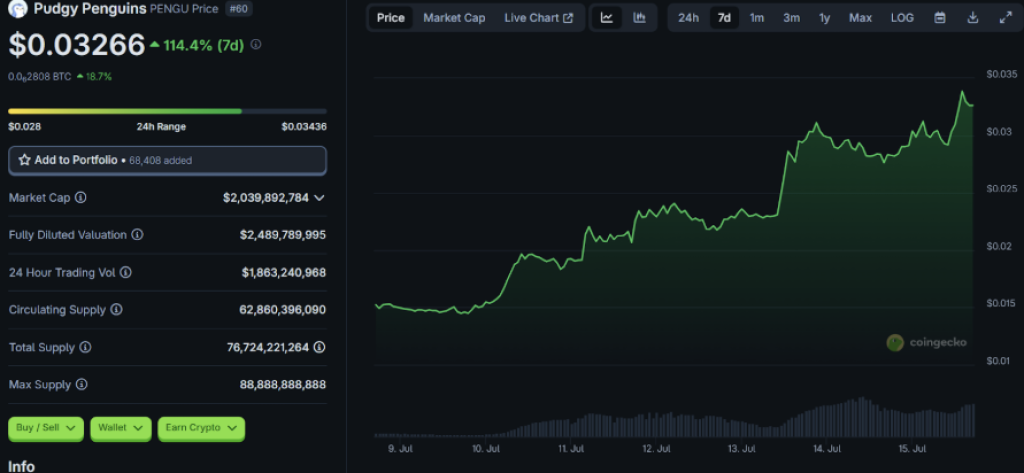Open the calendar date range picker
Viewport: 1024px width, 473px height.
940,18
